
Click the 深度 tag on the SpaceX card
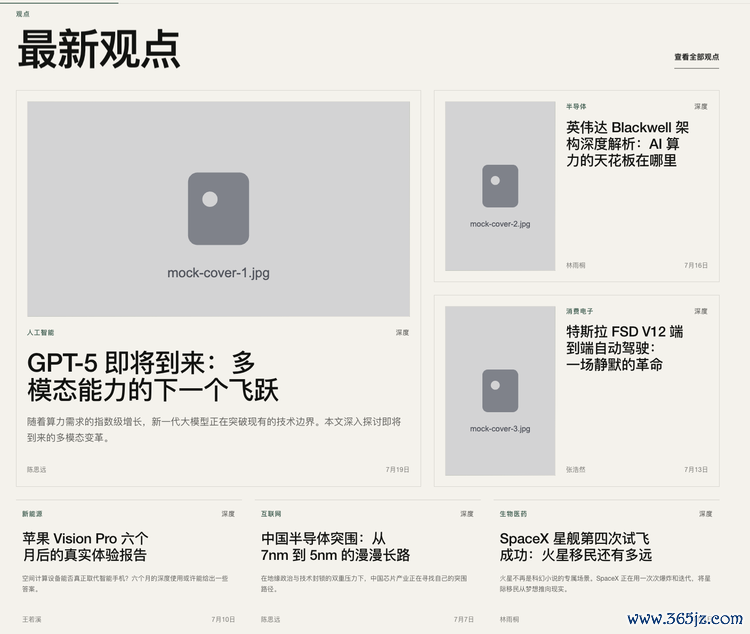click(706, 514)
